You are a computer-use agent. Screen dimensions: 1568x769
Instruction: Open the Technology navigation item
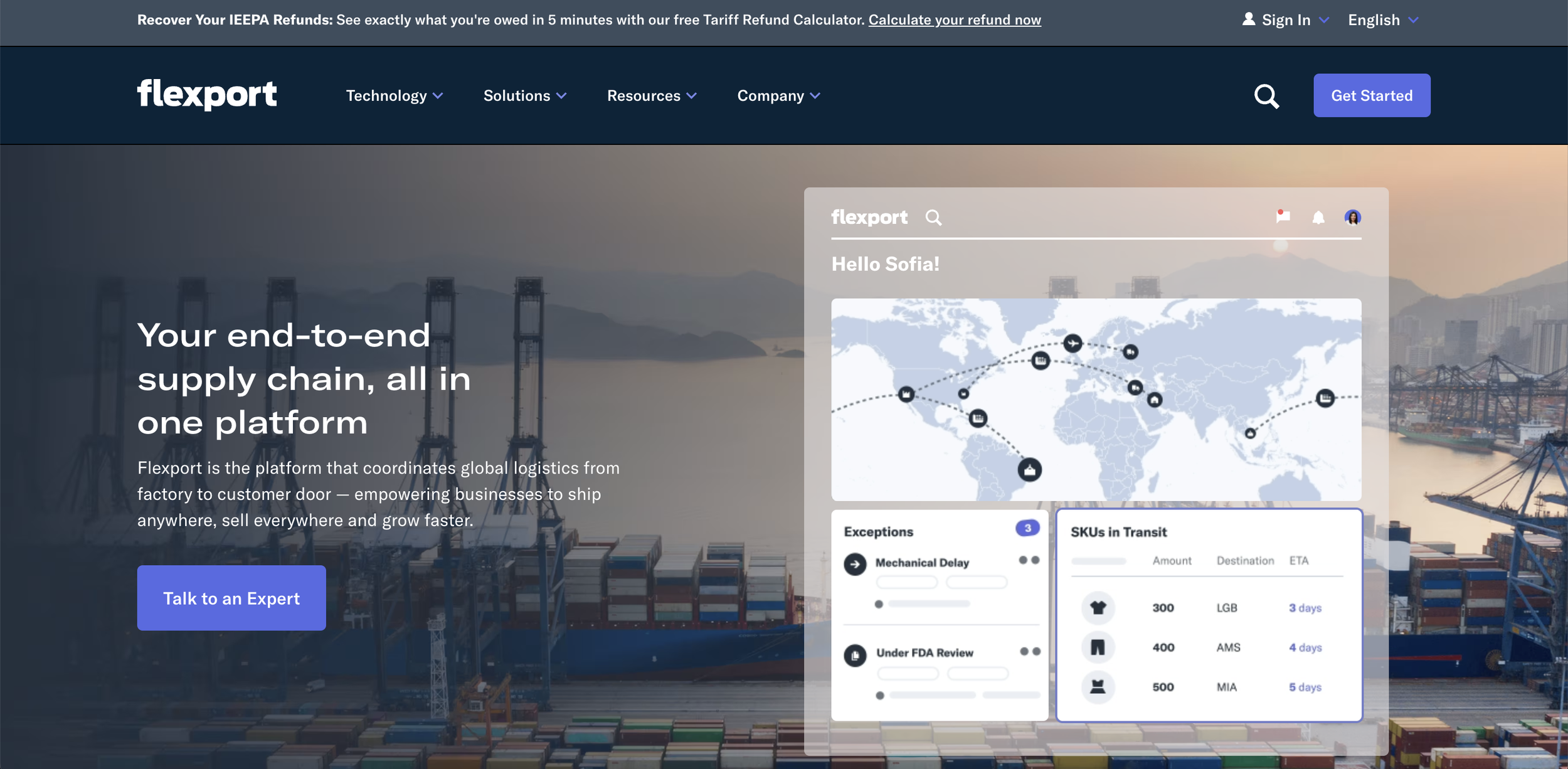pos(395,96)
